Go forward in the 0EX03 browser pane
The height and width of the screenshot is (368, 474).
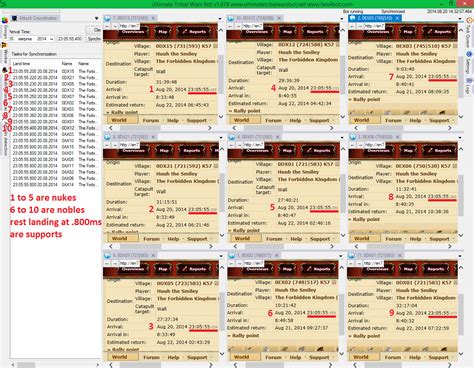point(360,26)
